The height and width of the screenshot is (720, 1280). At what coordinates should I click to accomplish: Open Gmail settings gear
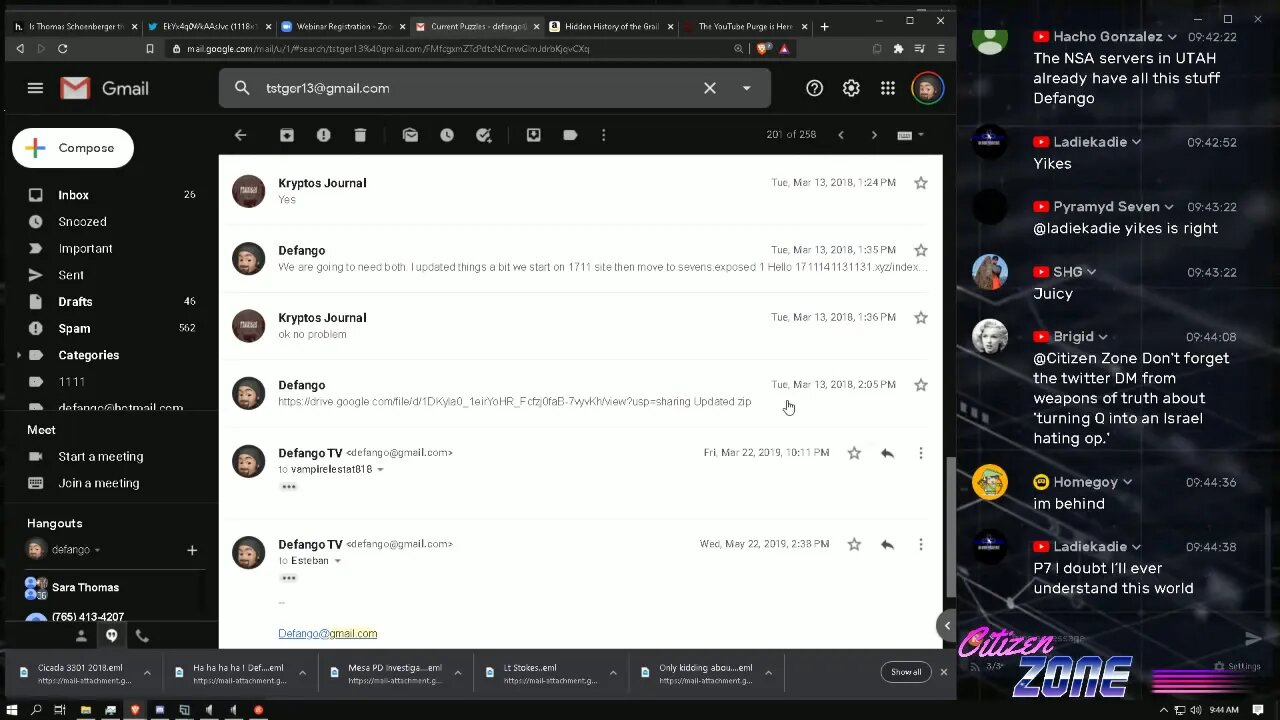851,88
